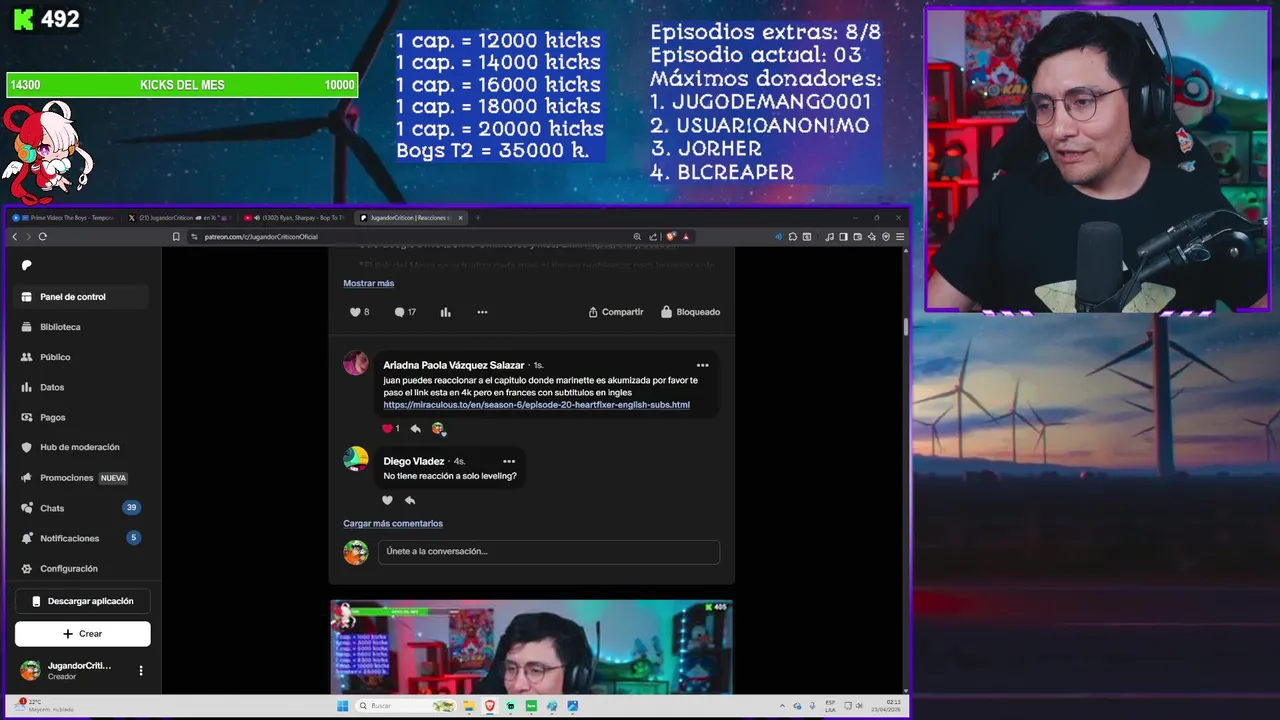The width and height of the screenshot is (1280, 720).
Task: Bookmark this page icon
Action: (x=176, y=237)
